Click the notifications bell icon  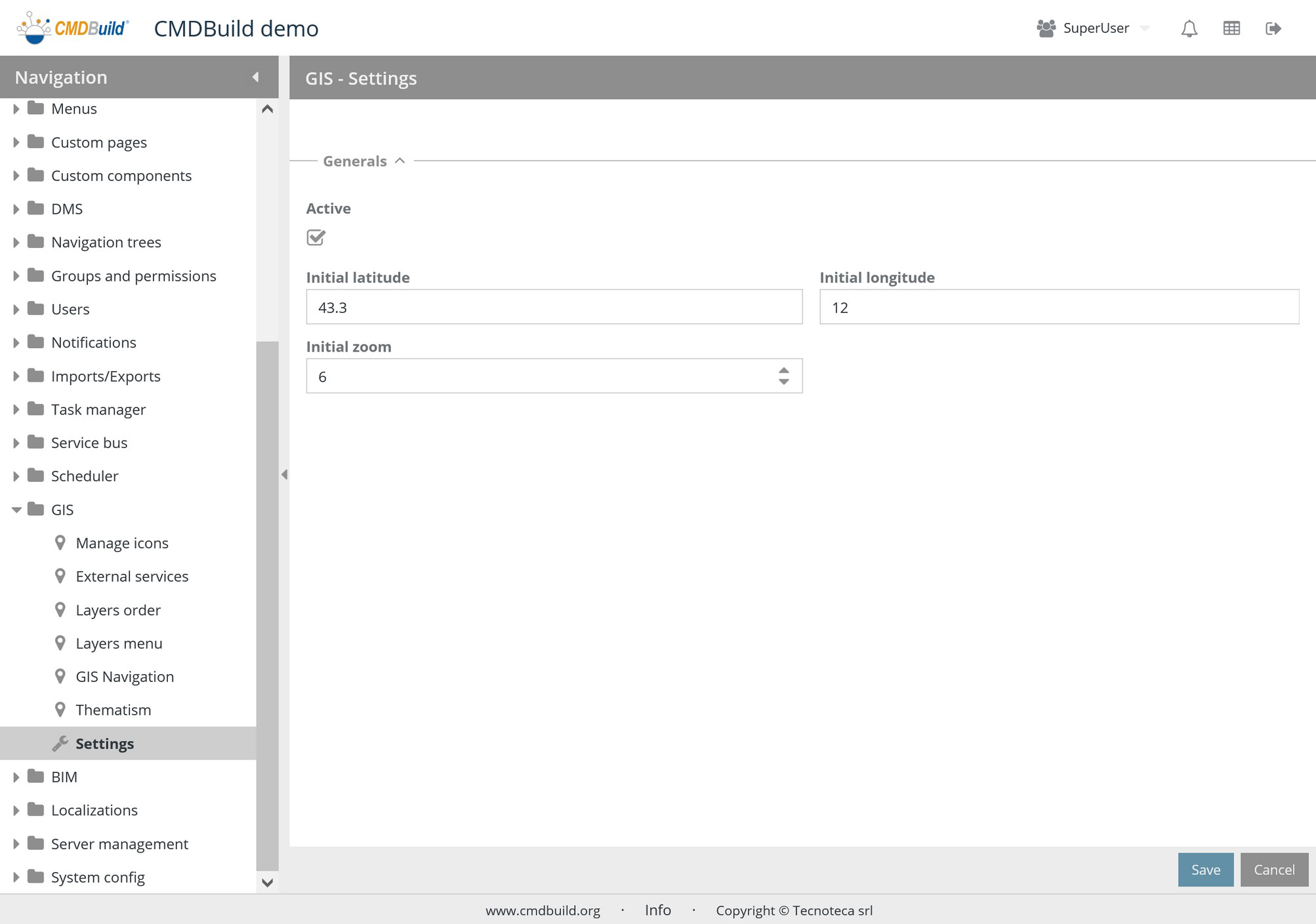click(1189, 28)
